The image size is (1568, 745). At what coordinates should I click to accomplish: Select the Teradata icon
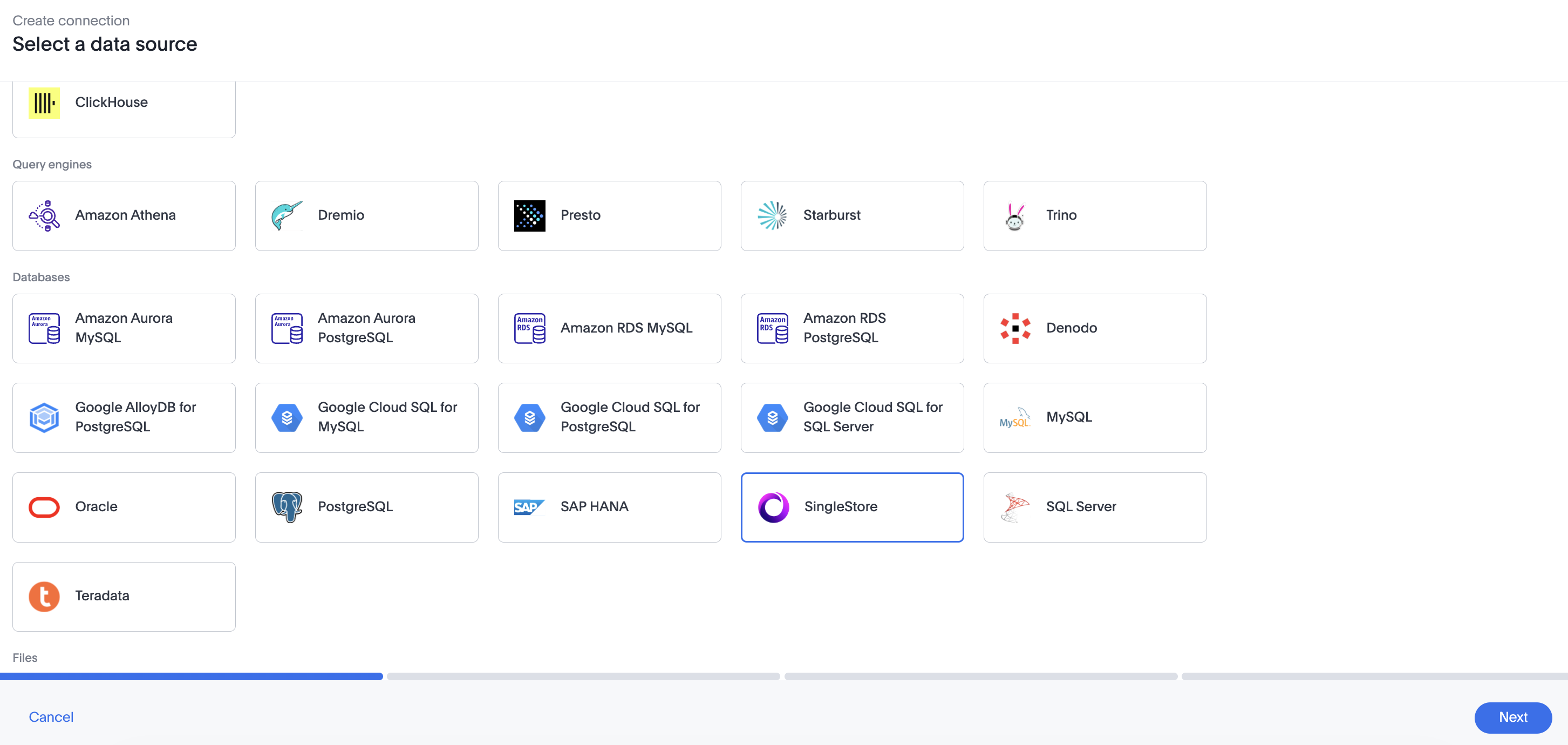[43, 597]
